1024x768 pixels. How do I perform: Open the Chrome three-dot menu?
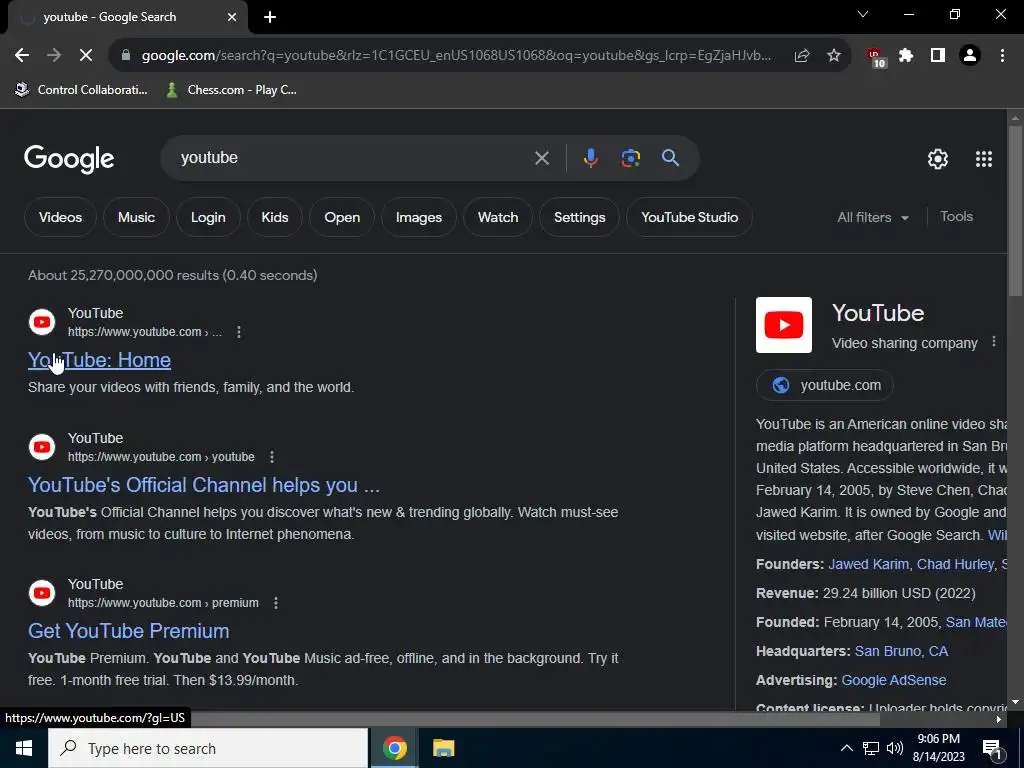[x=1002, y=56]
